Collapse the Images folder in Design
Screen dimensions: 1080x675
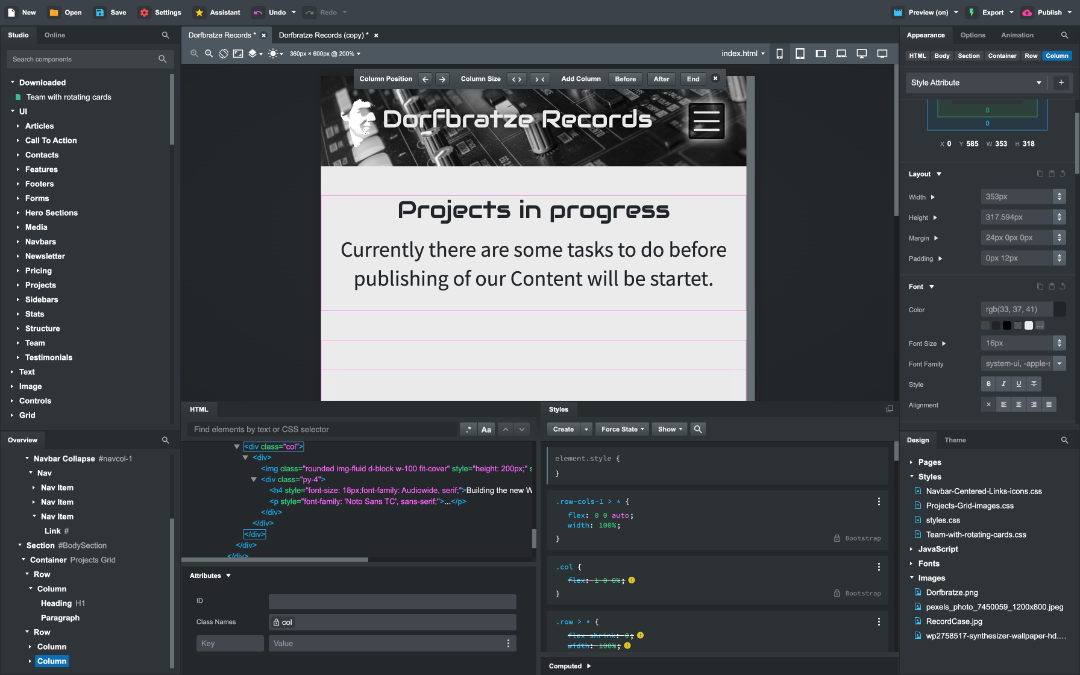point(912,579)
